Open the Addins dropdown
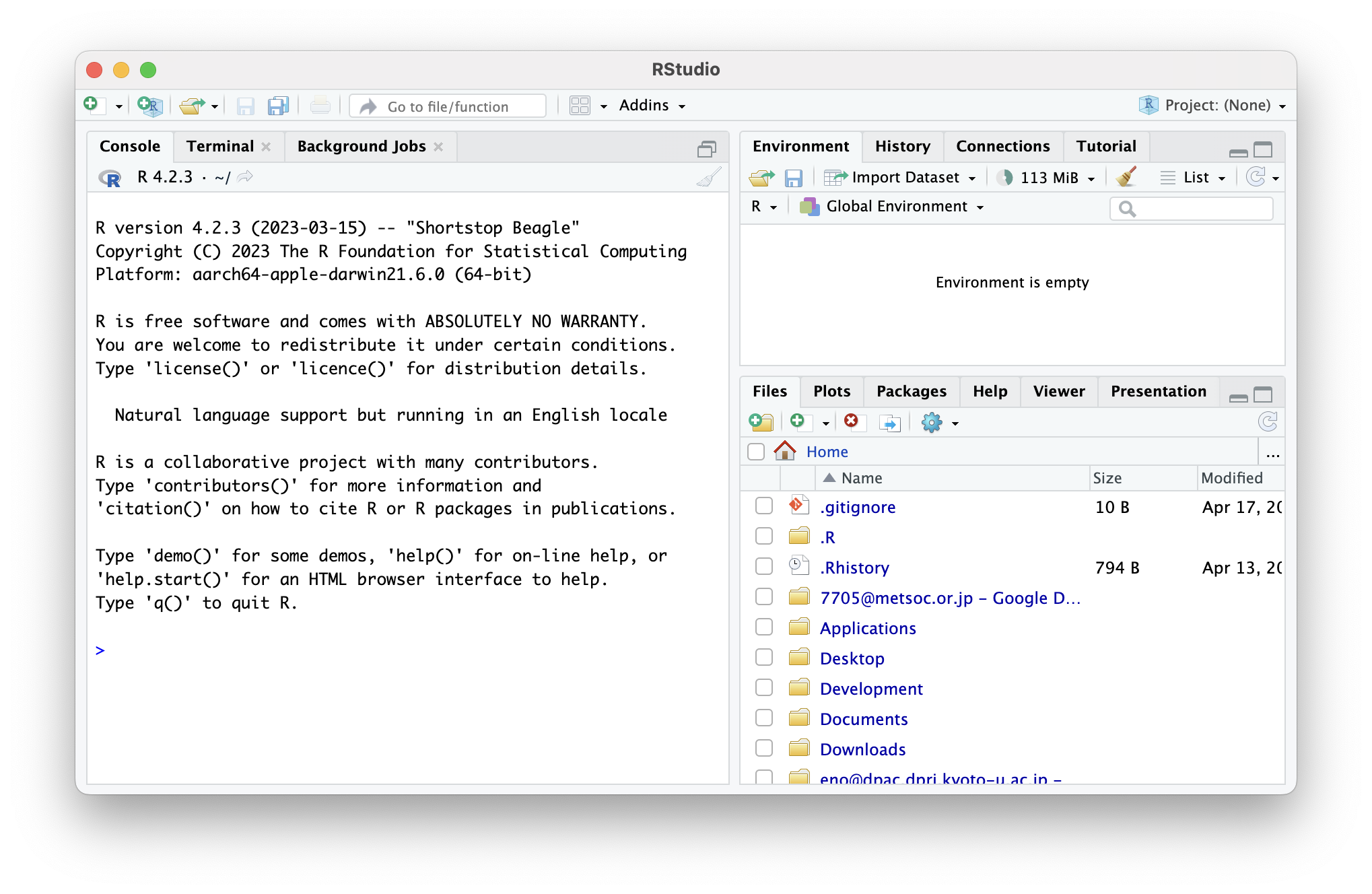This screenshot has width=1372, height=894. pyautogui.click(x=652, y=106)
